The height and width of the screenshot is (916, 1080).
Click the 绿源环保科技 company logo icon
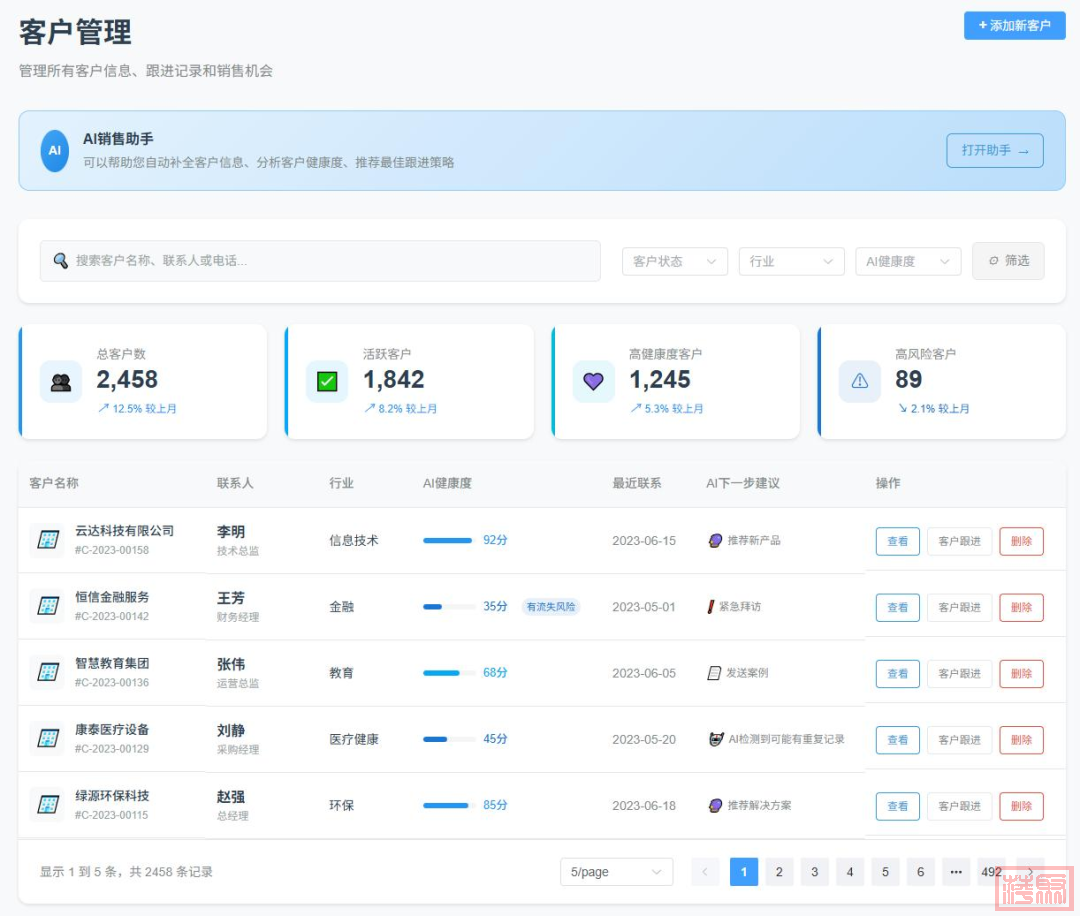click(x=47, y=805)
